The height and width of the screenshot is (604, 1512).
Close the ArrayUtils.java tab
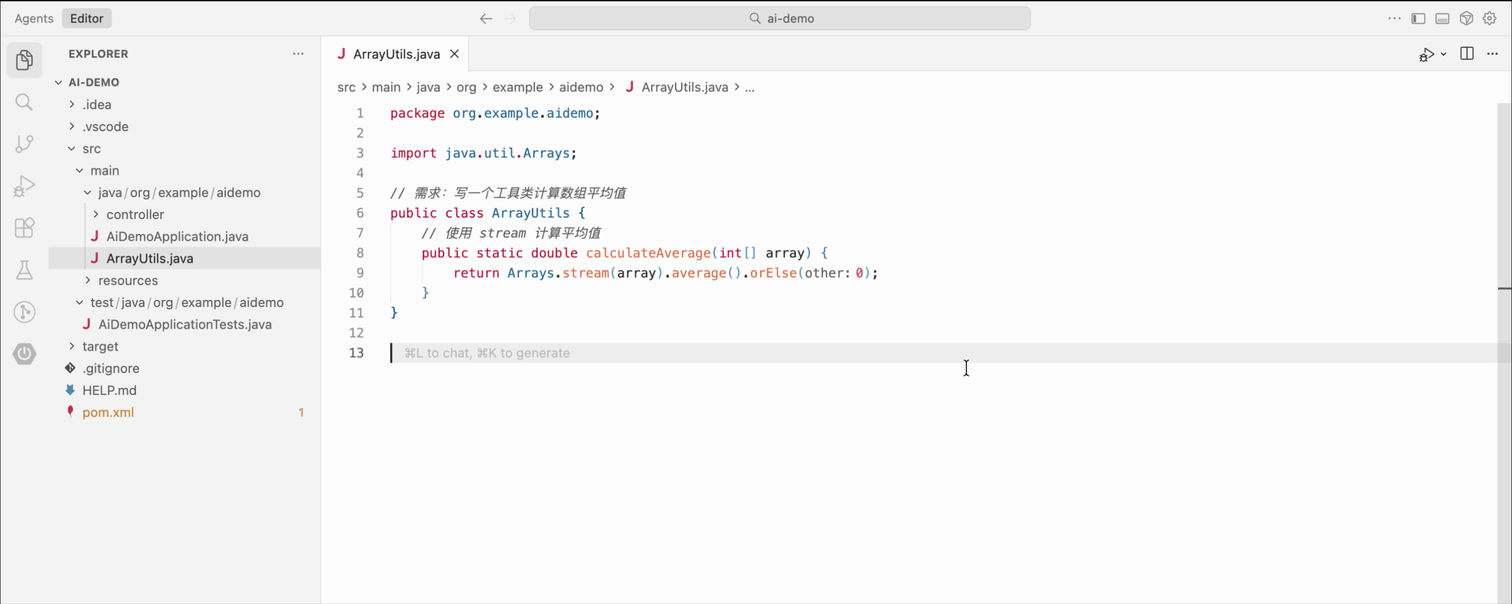tap(454, 54)
